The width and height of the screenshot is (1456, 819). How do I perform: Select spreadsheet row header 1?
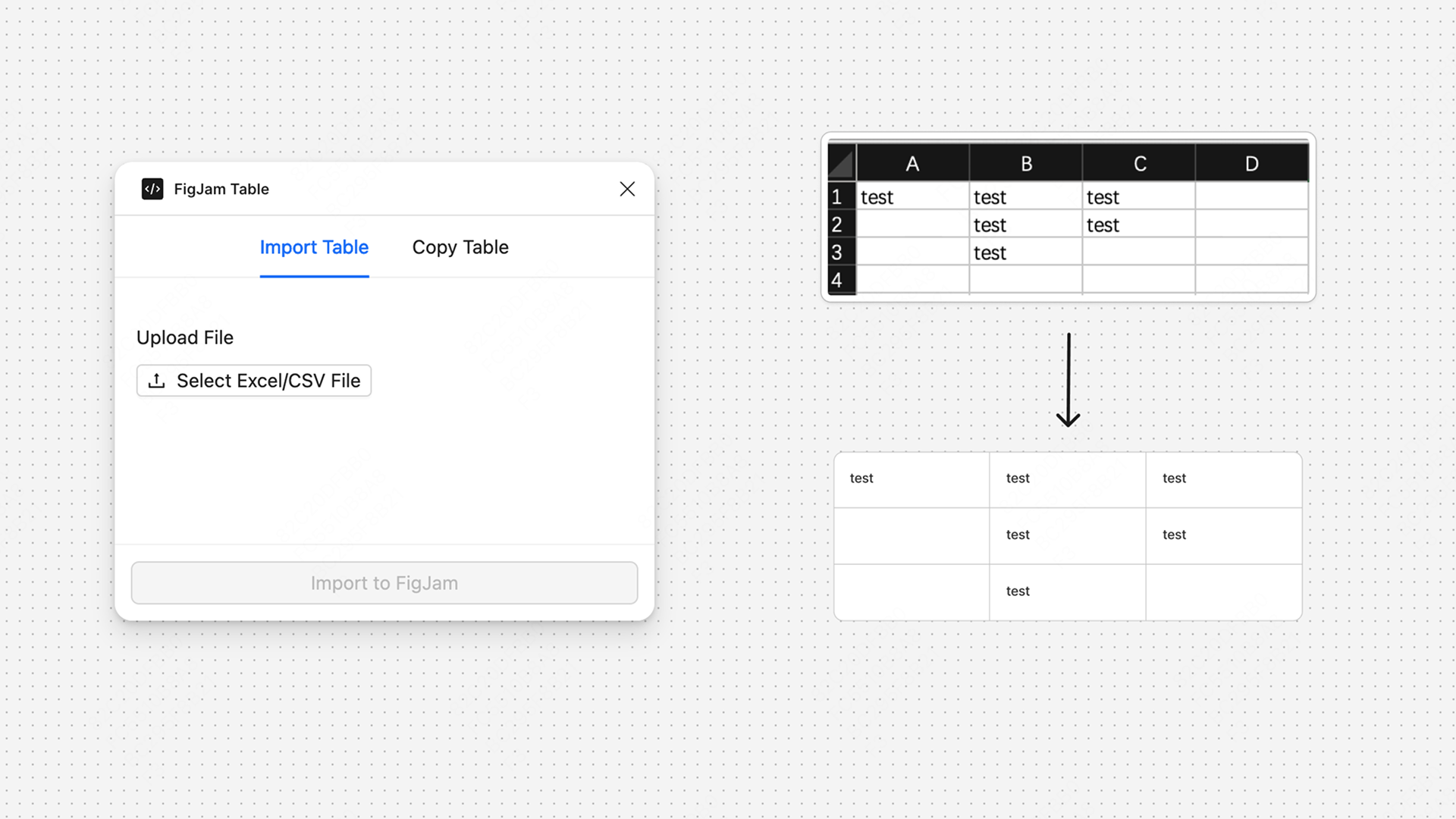[842, 196]
